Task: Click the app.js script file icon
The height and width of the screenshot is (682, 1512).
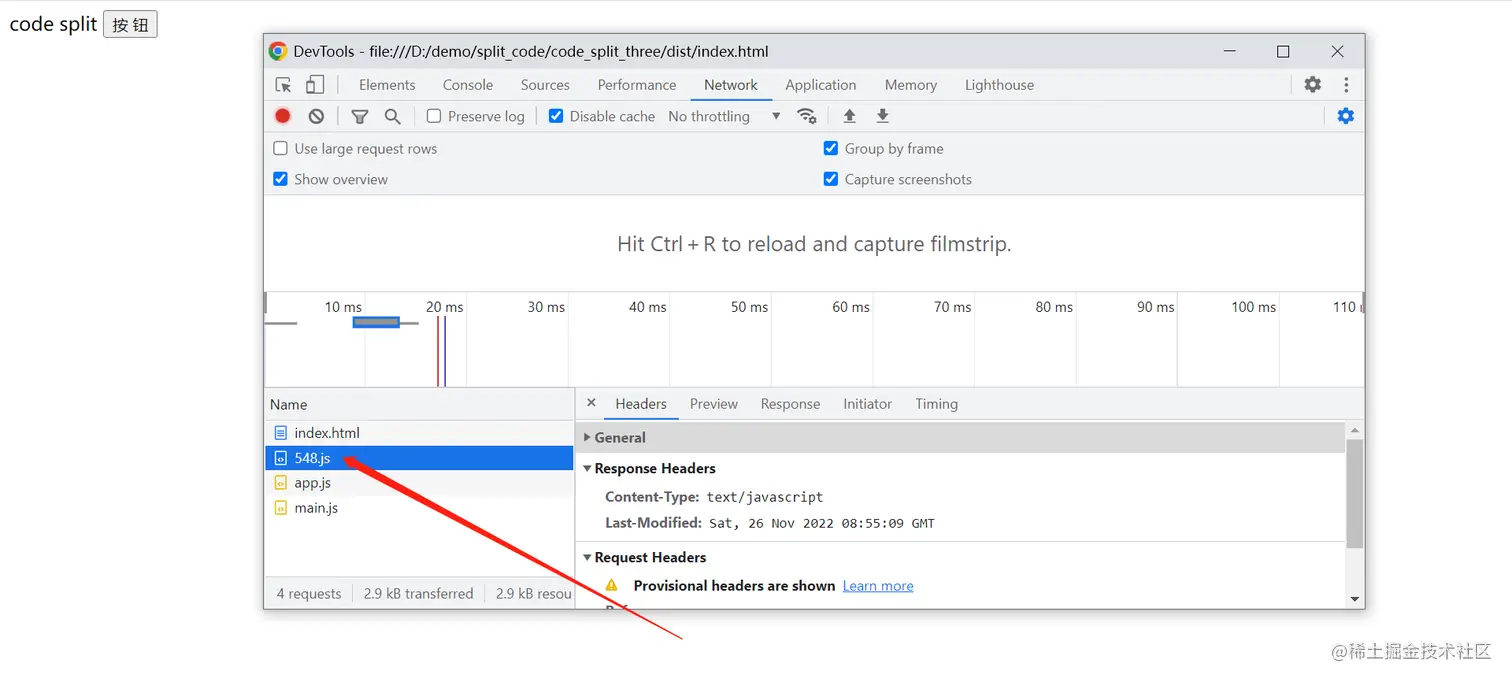Action: pyautogui.click(x=281, y=483)
